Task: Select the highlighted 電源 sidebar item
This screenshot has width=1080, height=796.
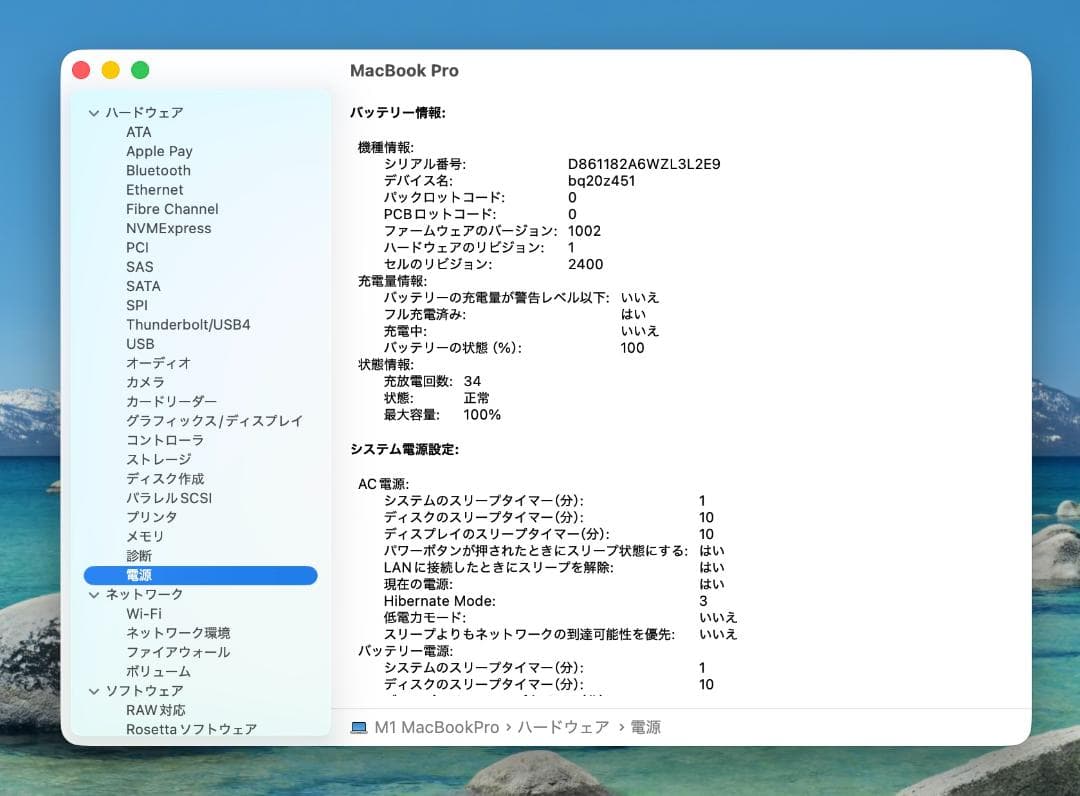Action: pos(200,576)
